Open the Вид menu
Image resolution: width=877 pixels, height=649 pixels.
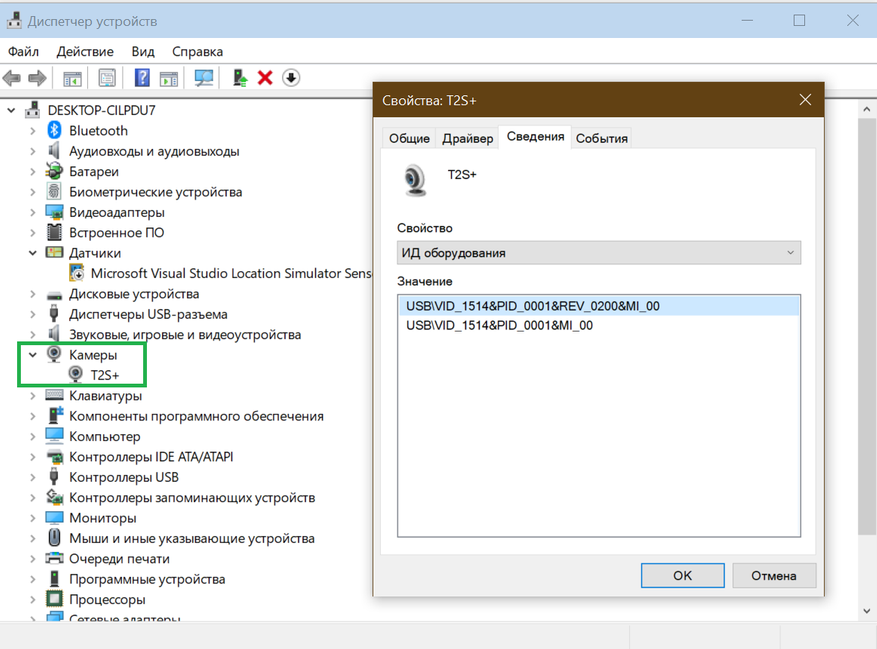(143, 51)
